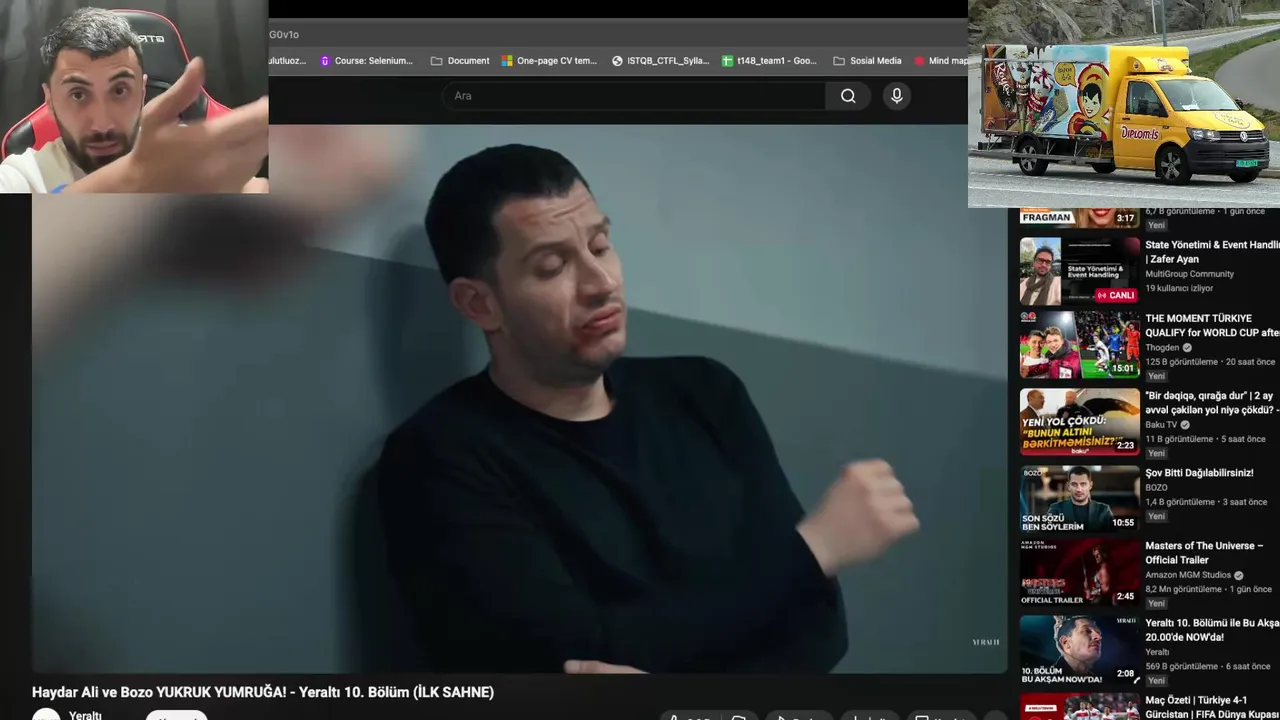Open 'THE MOMENT TÜRKİYE QUALIFY' video title
1280x720 pixels.
[x=1212, y=326]
